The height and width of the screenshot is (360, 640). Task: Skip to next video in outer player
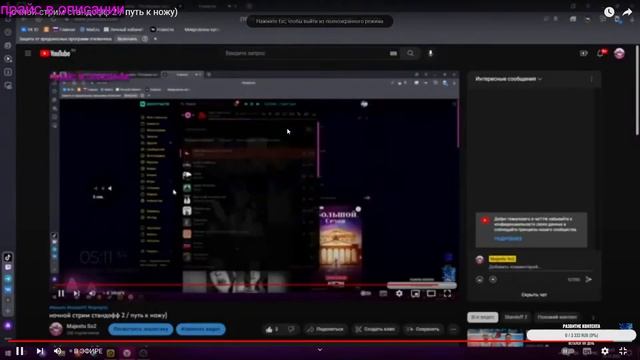tap(40, 351)
